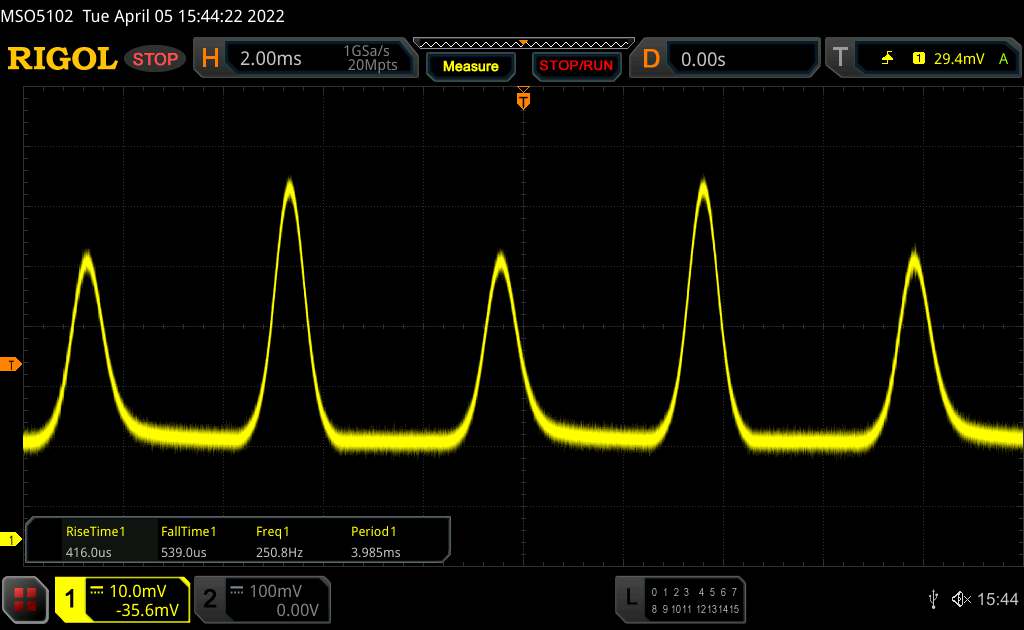This screenshot has width=1024, height=630.
Task: Open the red grid function menu icon
Action: 25,599
